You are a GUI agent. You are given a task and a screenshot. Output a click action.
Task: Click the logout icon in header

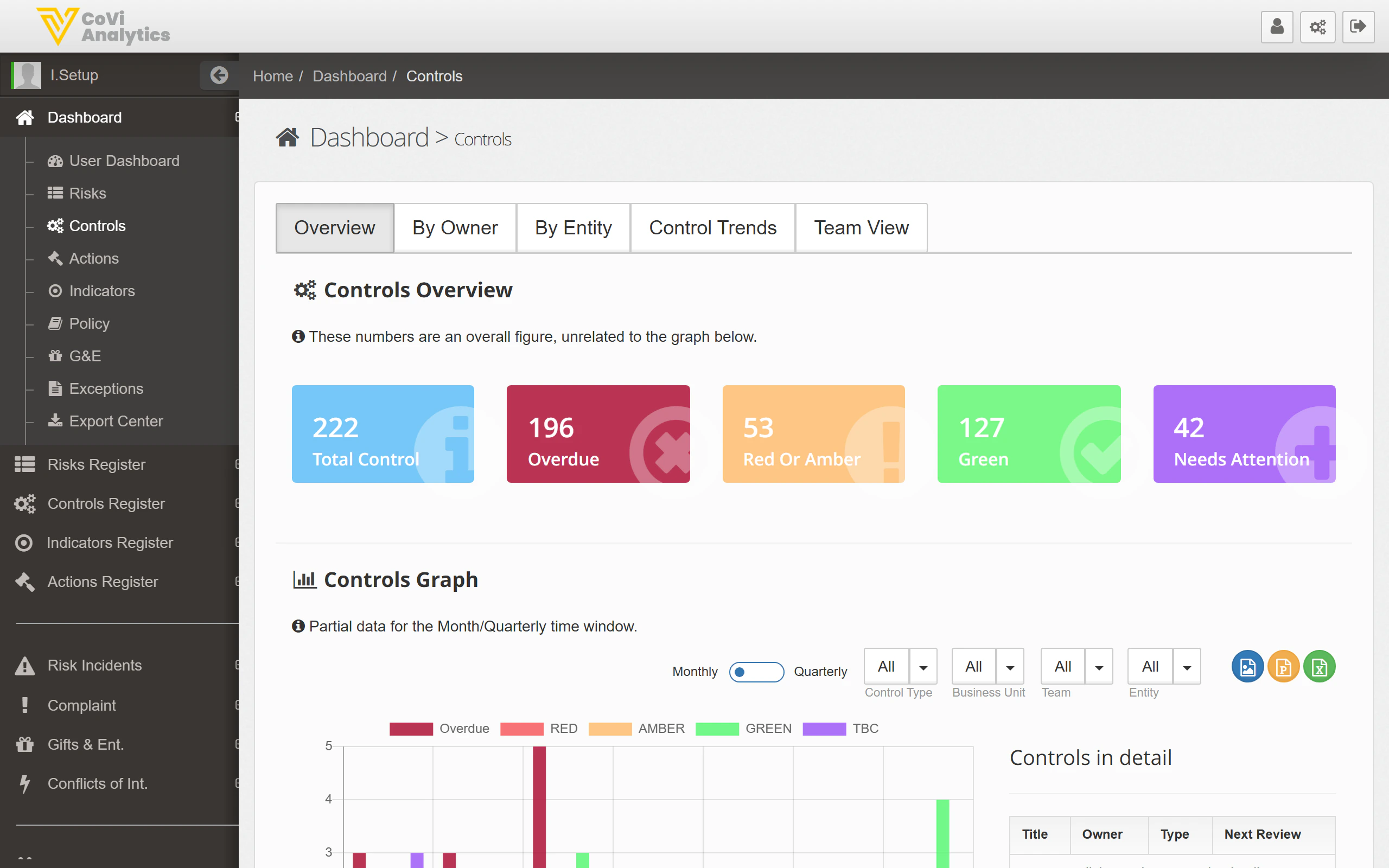1358,27
